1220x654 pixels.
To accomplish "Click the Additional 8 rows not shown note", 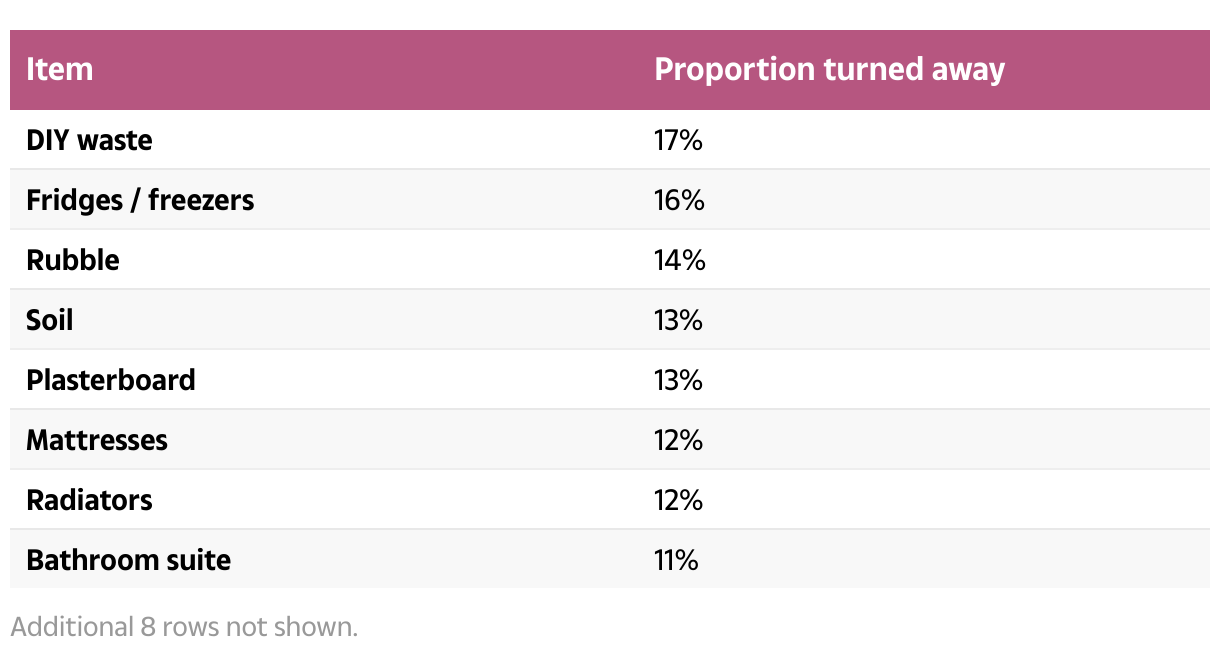I will (184, 627).
